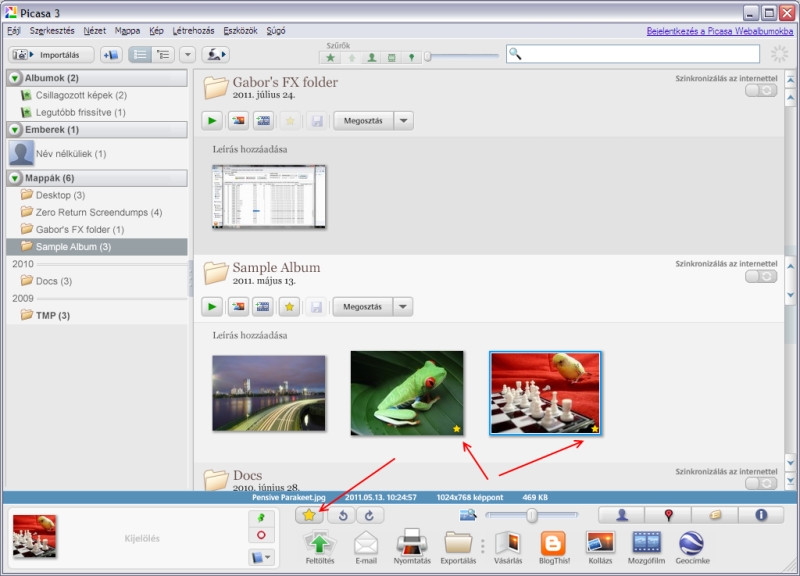Screen dimensions: 800x576
Task: Click the search input field
Action: 633,54
